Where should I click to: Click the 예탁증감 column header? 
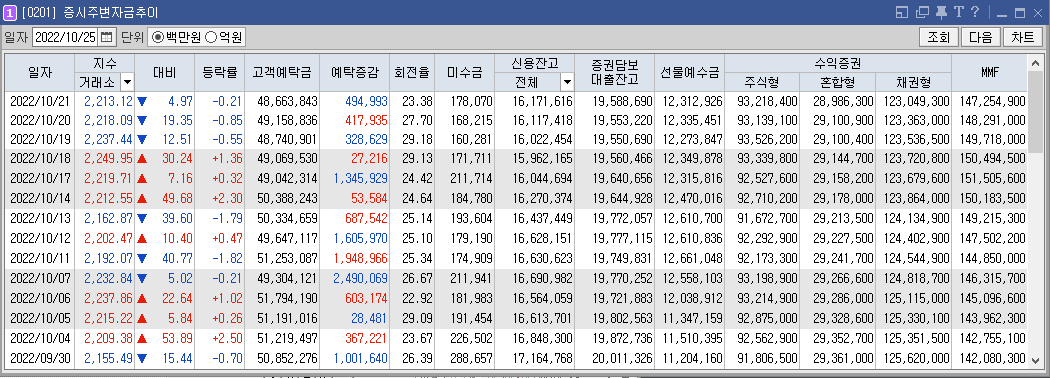[355, 73]
